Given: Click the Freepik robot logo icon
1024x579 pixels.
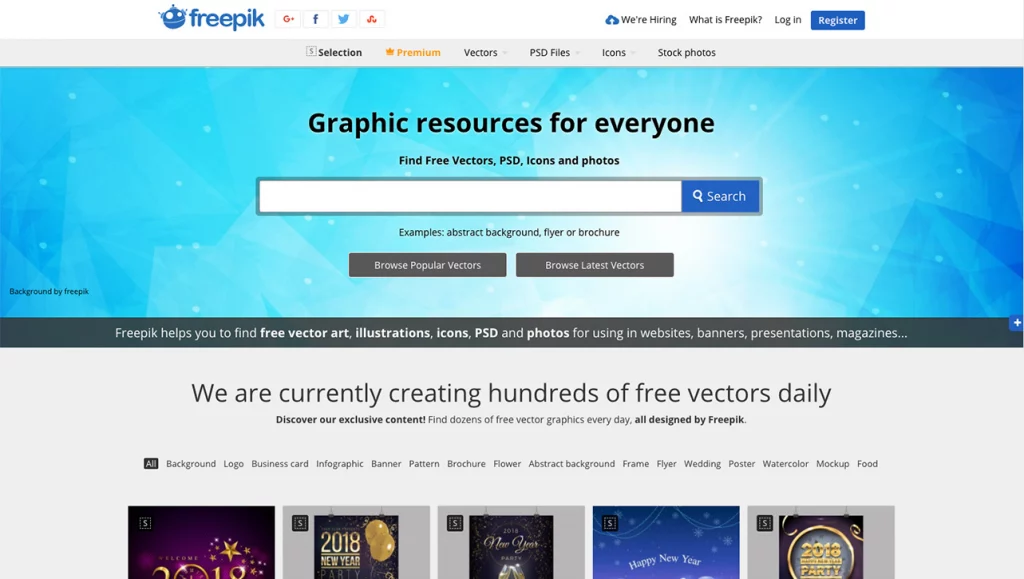Looking at the screenshot, I should click(x=172, y=17).
